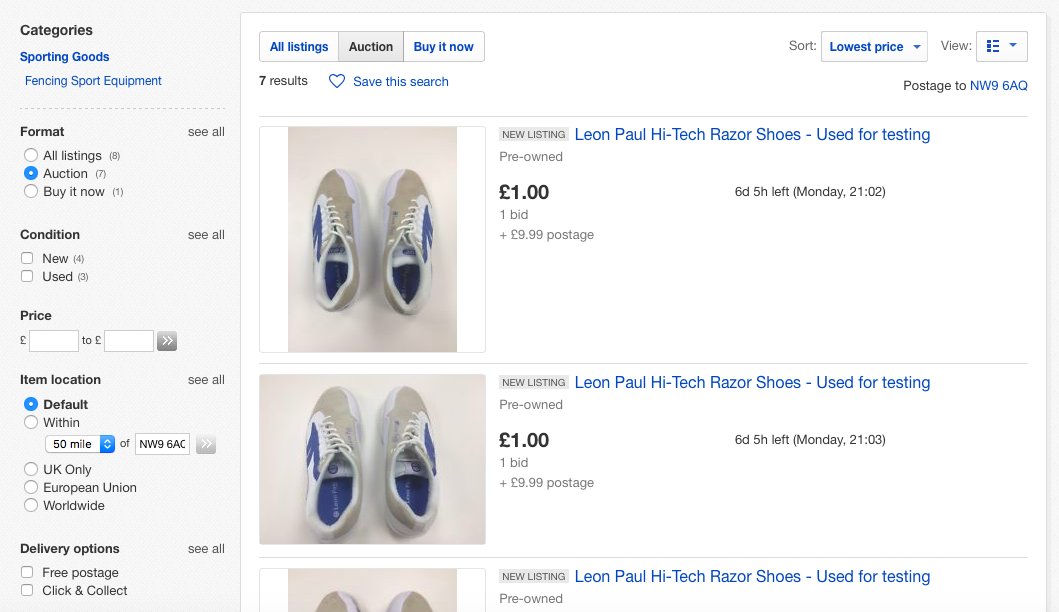Open the list view icon dropdown

(x=1001, y=45)
